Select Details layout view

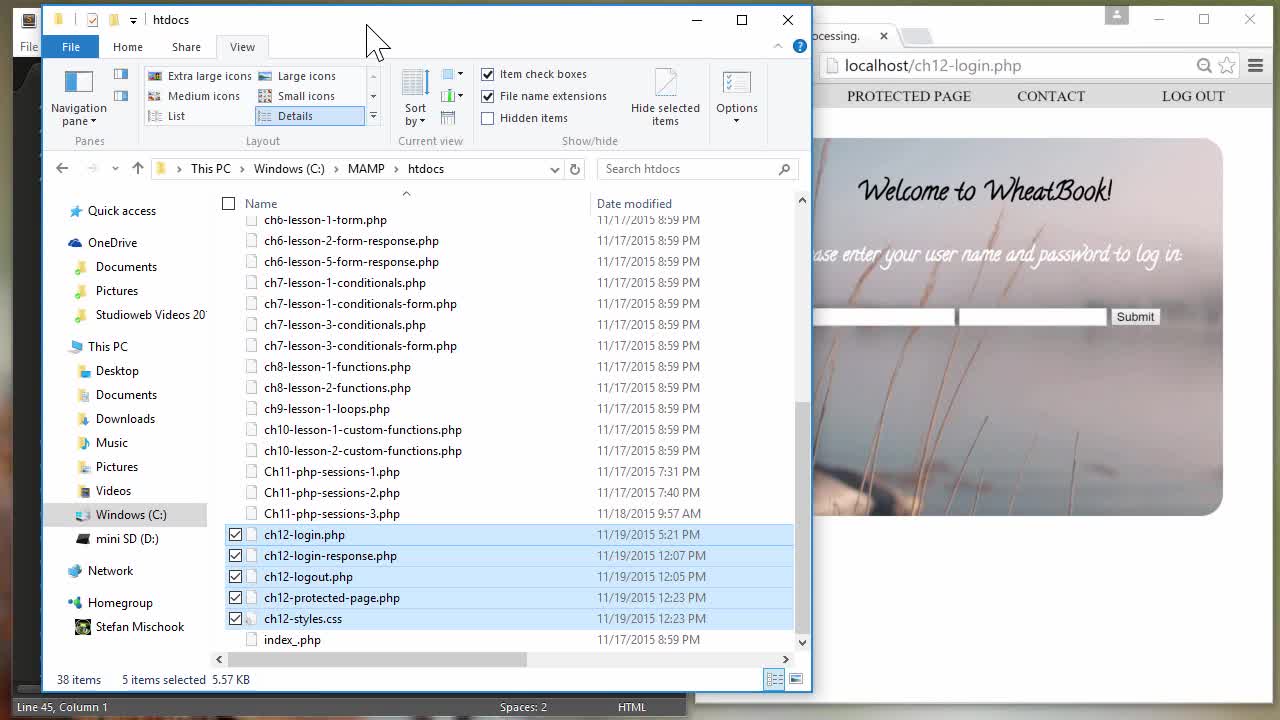[x=309, y=116]
